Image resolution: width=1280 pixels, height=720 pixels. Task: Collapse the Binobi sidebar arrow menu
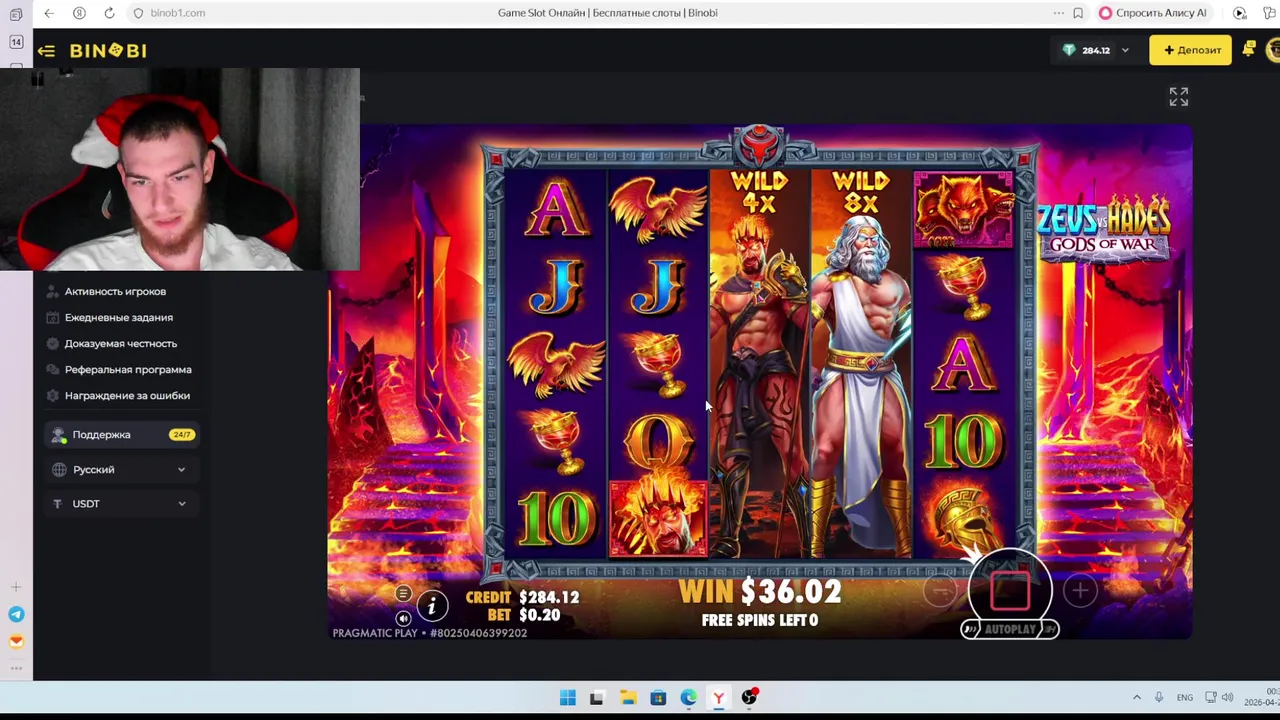click(x=46, y=51)
